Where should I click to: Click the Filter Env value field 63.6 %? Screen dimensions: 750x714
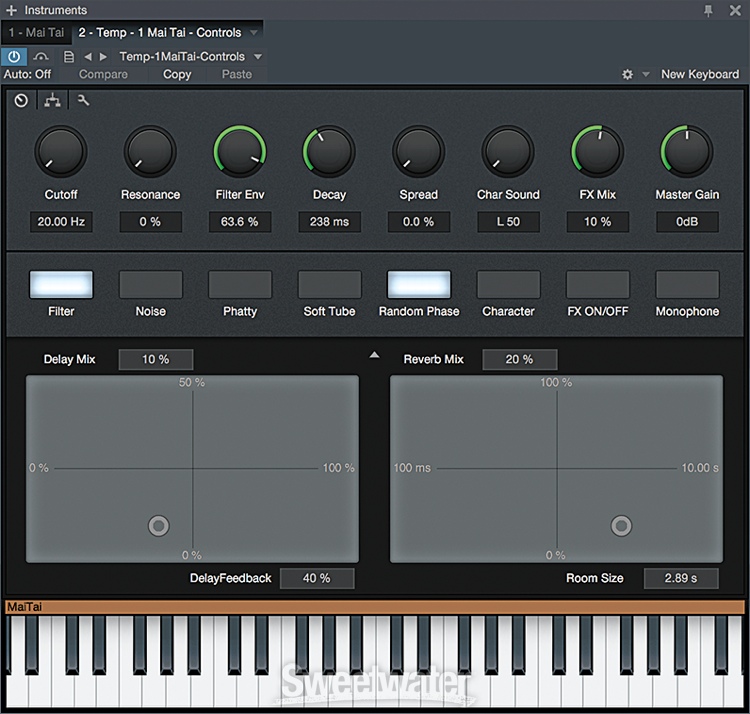point(240,222)
